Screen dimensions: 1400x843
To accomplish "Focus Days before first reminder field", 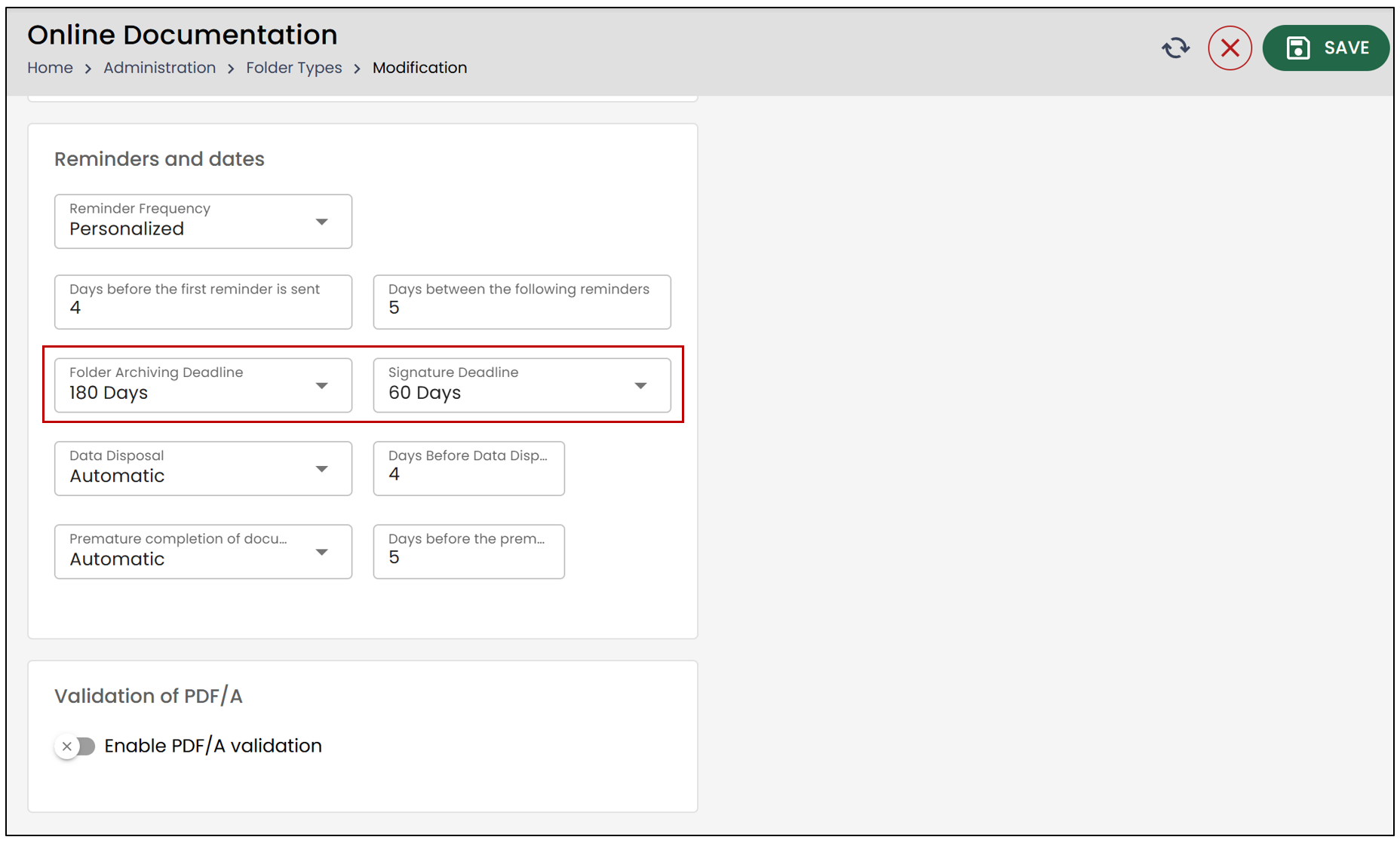I will pyautogui.click(x=203, y=302).
